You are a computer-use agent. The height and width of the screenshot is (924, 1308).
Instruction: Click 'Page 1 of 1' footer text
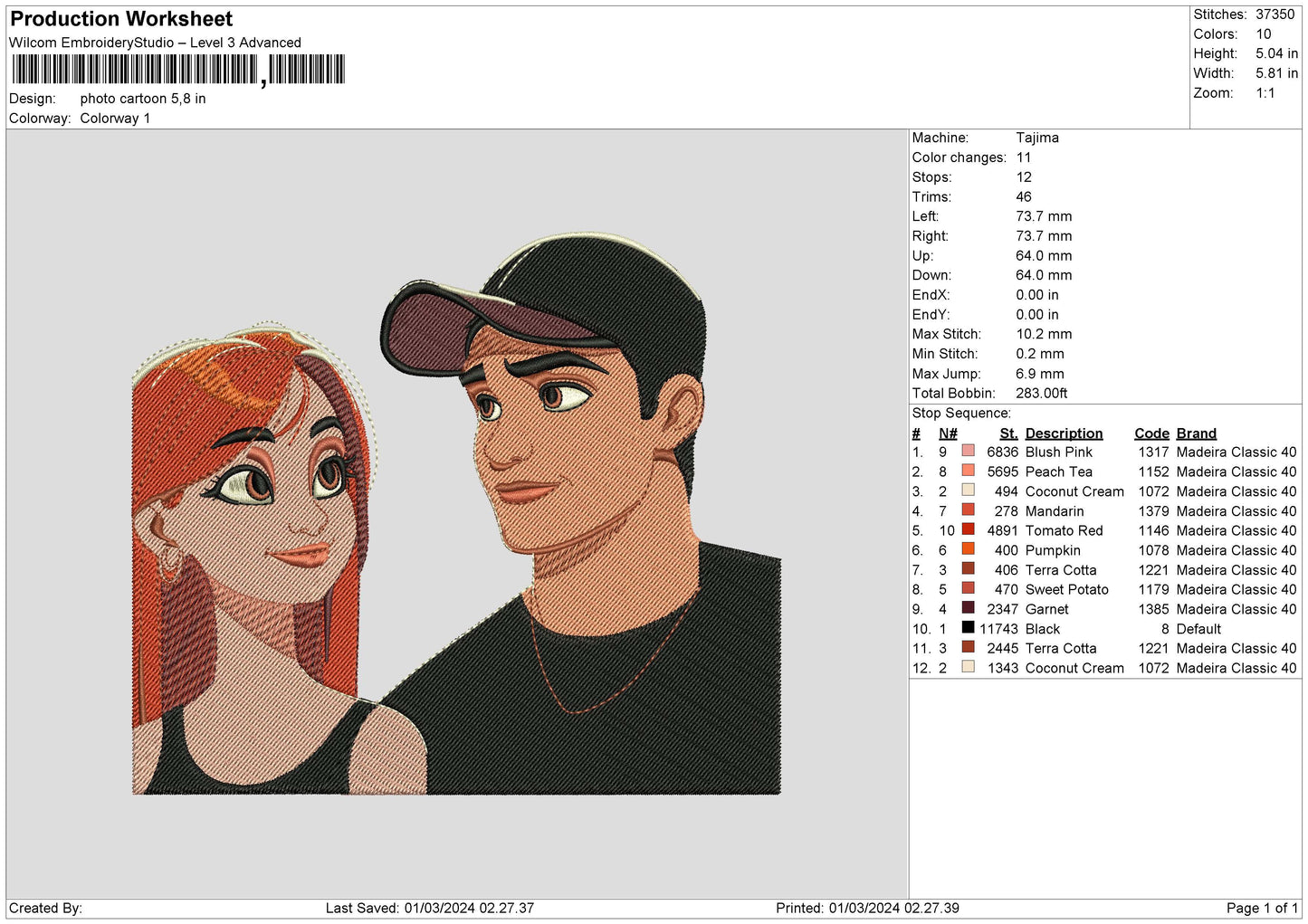pyautogui.click(x=1263, y=908)
